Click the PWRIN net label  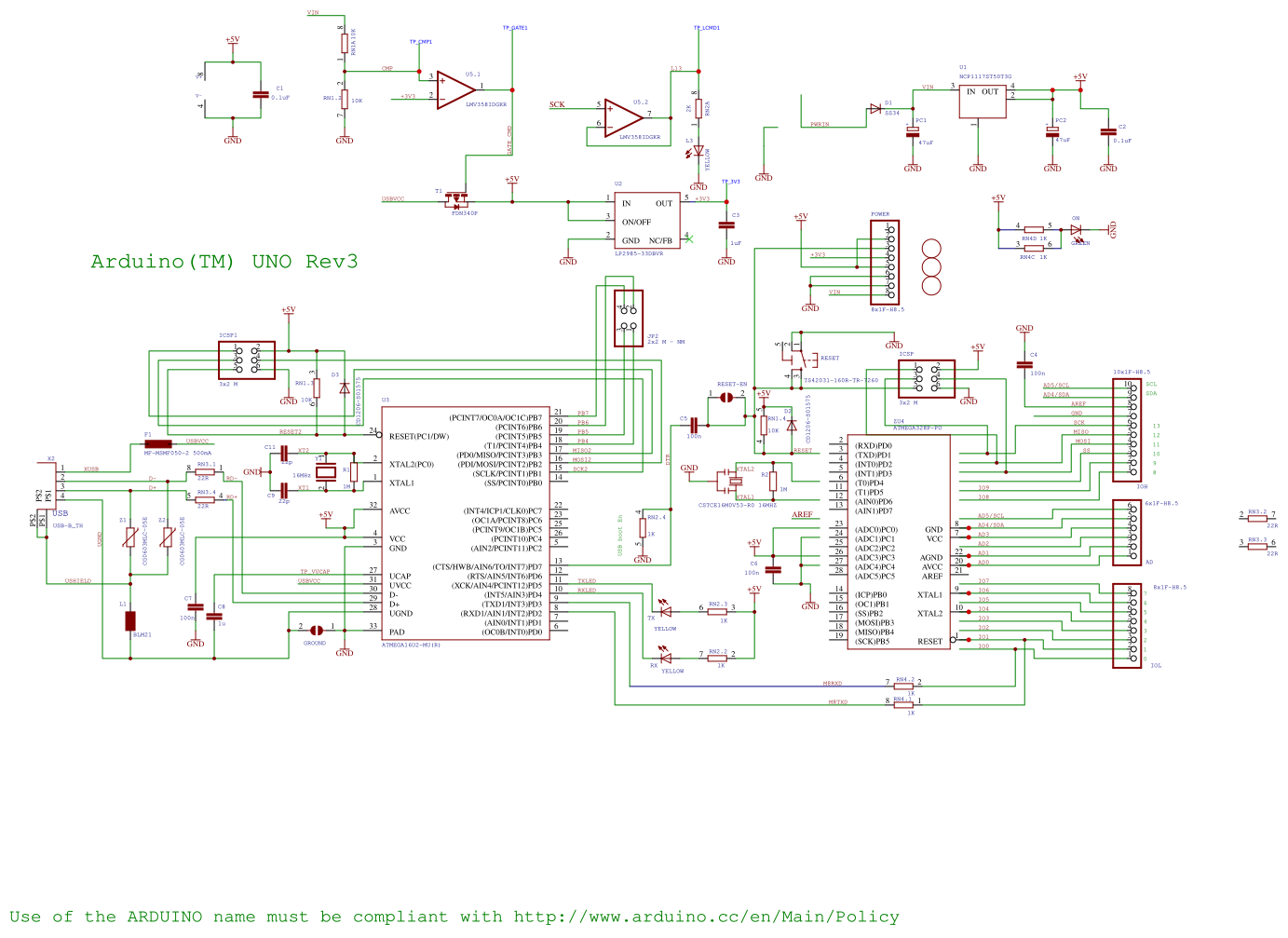pos(820,124)
